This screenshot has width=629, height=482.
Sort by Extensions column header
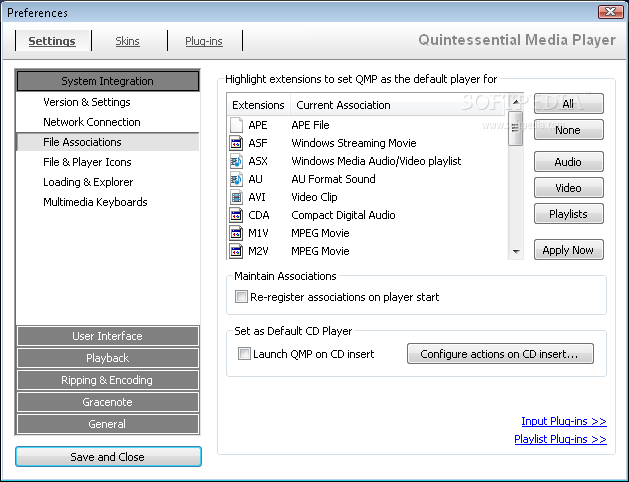258,105
